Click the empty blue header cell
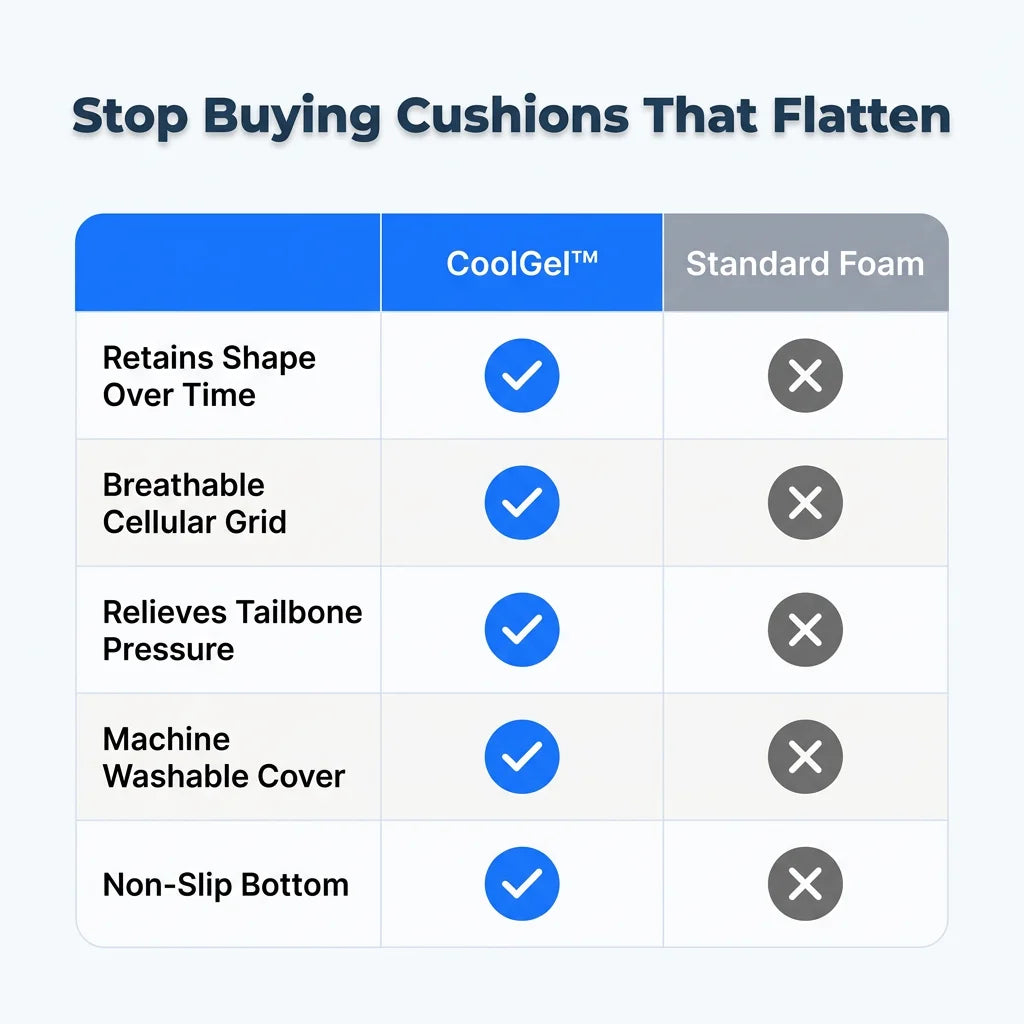Image resolution: width=1024 pixels, height=1024 pixels. 228,263
